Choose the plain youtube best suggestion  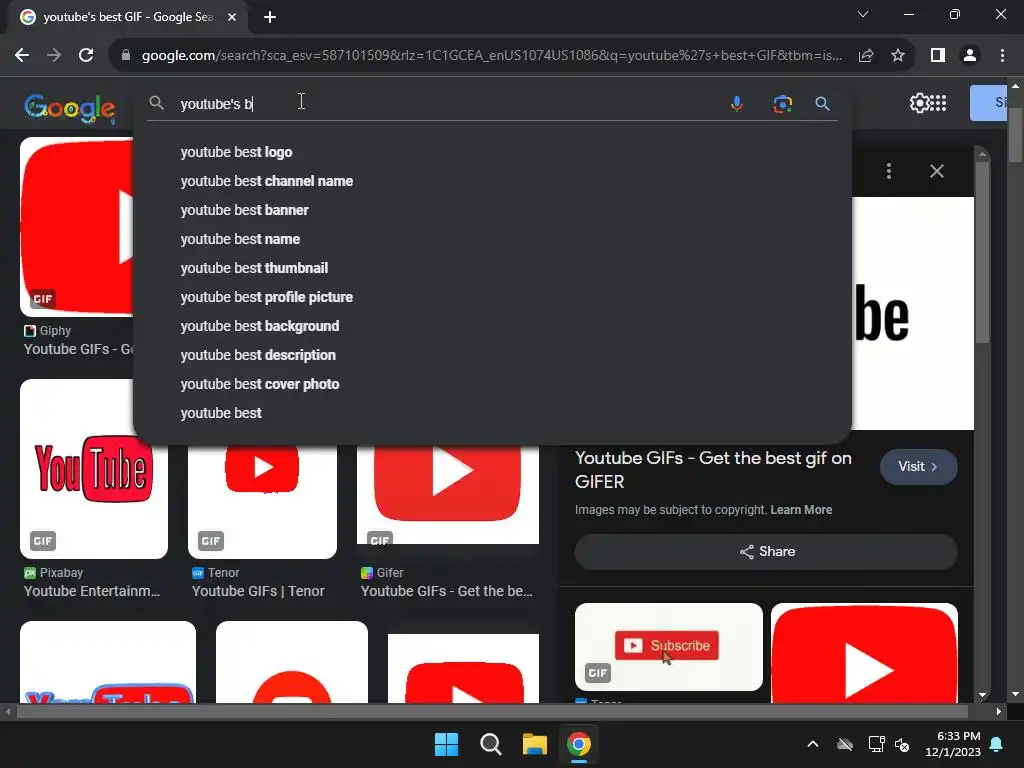tap(492, 413)
